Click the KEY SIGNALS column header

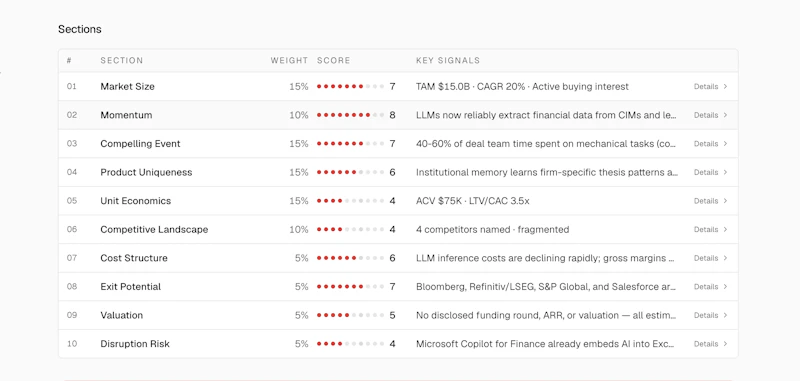448,60
